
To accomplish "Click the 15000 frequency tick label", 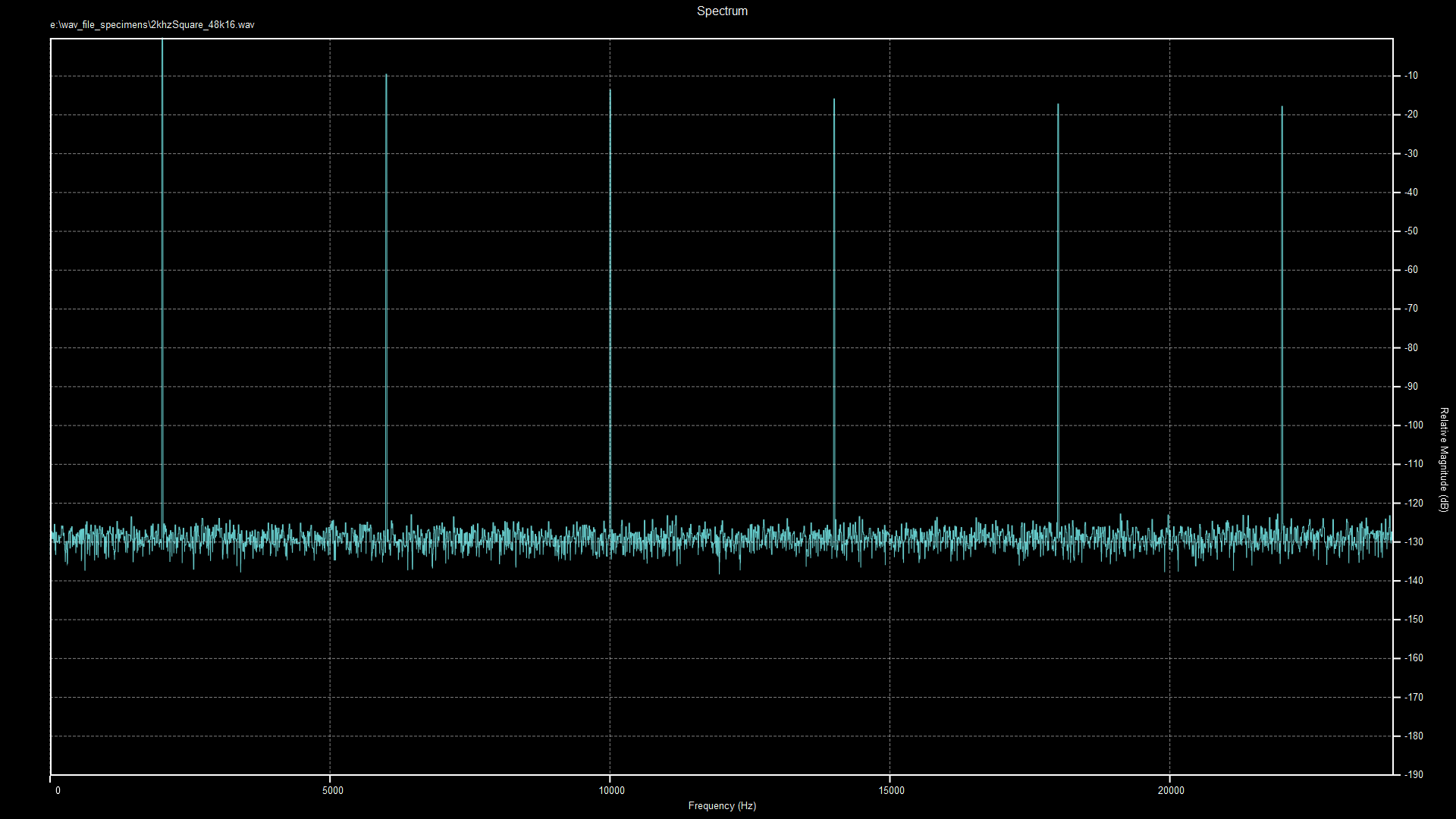I will coord(892,790).
